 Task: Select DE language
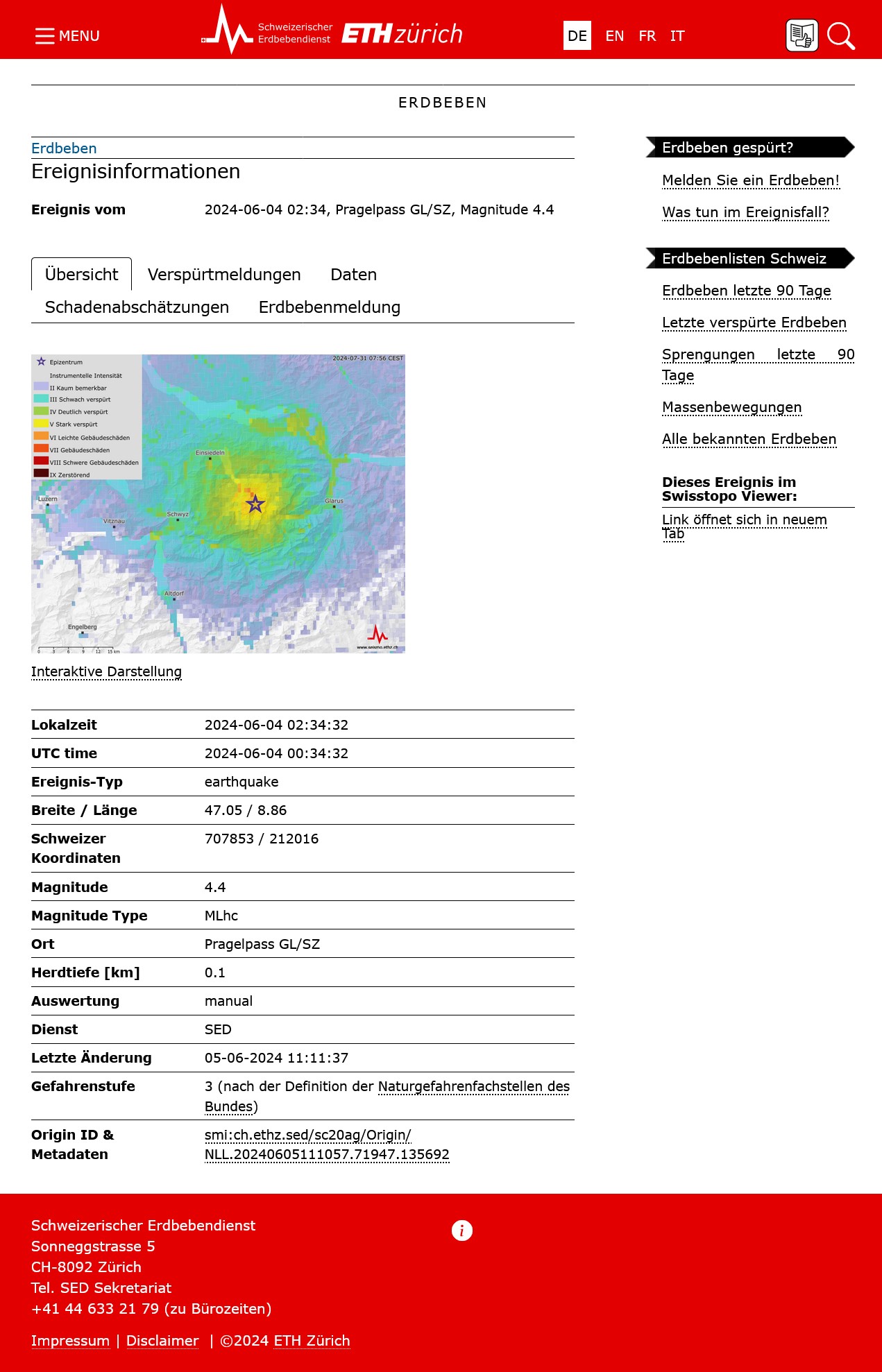coord(577,36)
